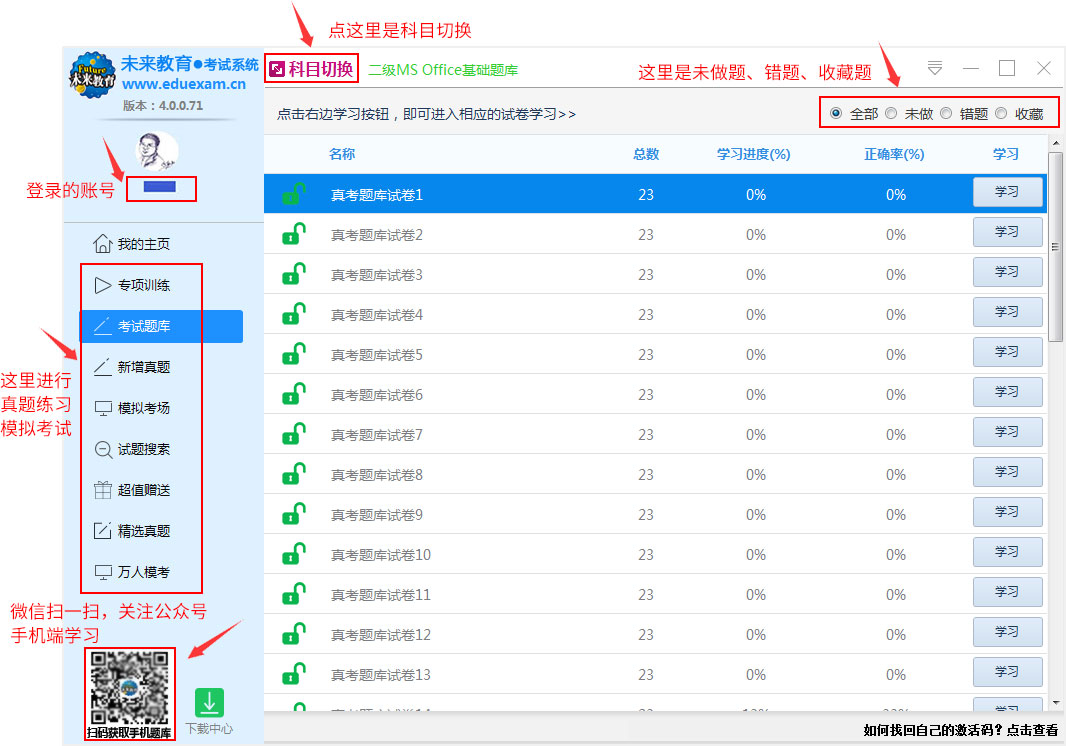Click the user avatar portrait
The width and height of the screenshot is (1066, 746).
156,153
